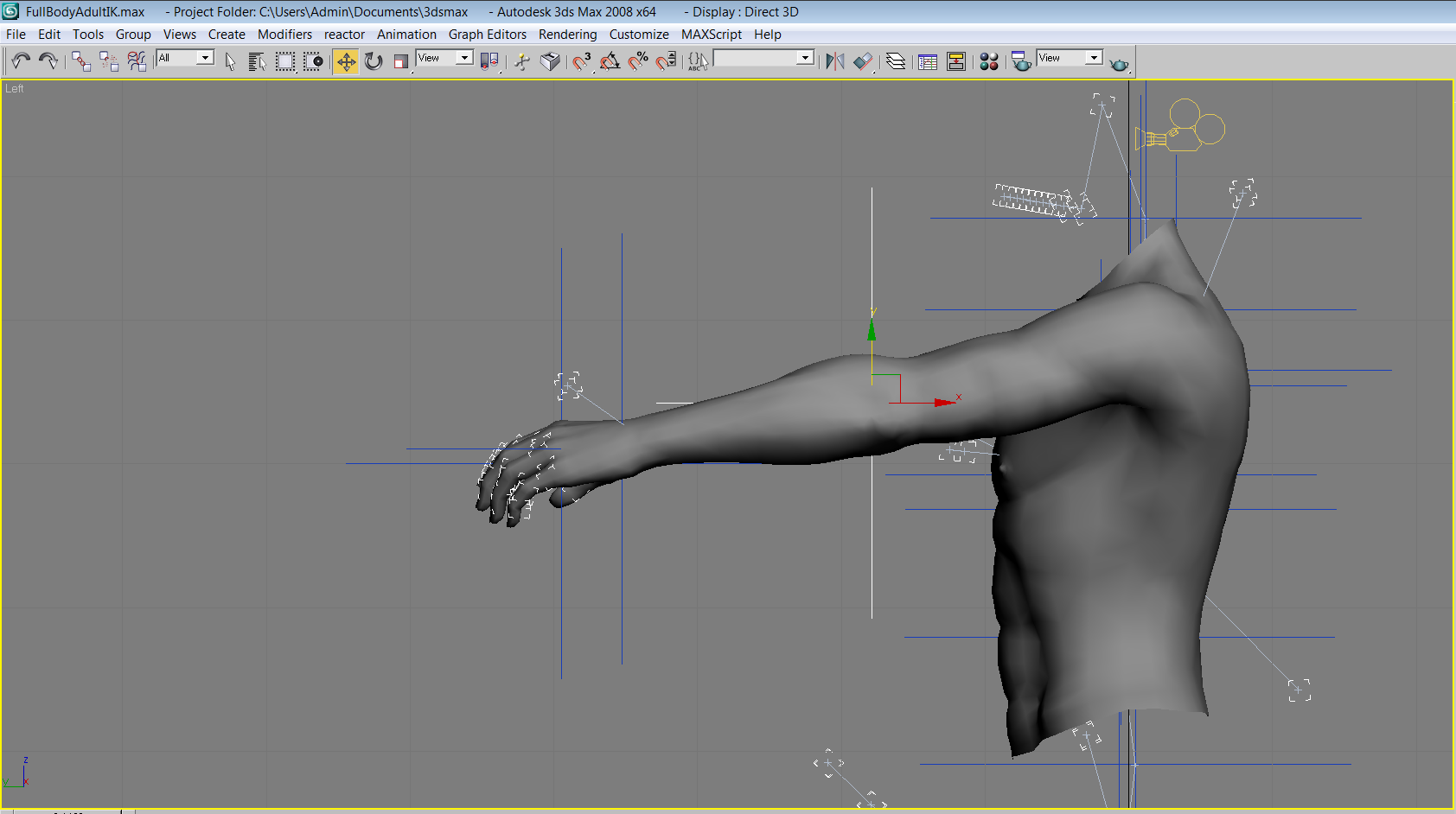1456x814 pixels.
Task: Click the Undo arrow icon
Action: pyautogui.click(x=21, y=60)
